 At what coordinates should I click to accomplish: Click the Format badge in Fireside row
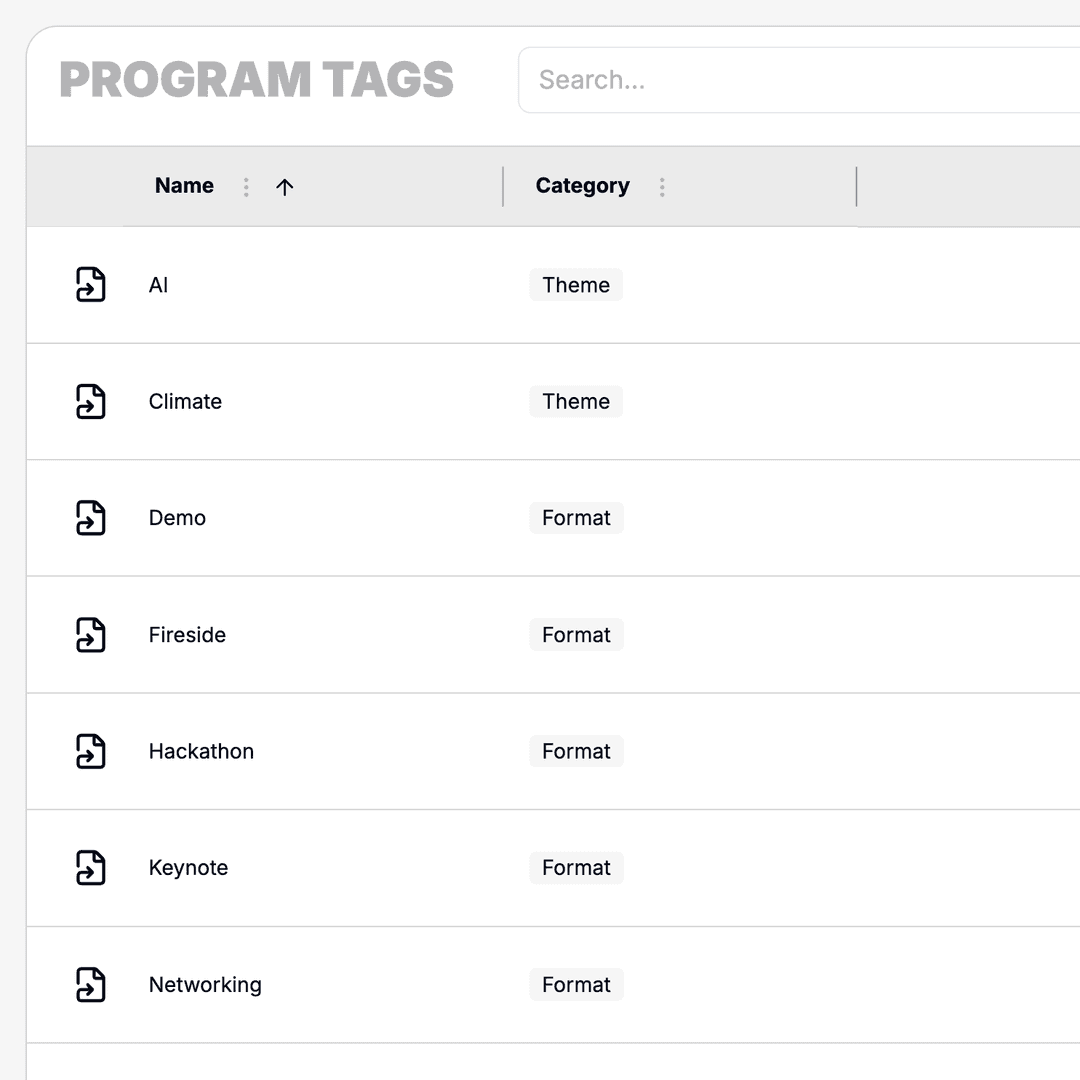577,634
